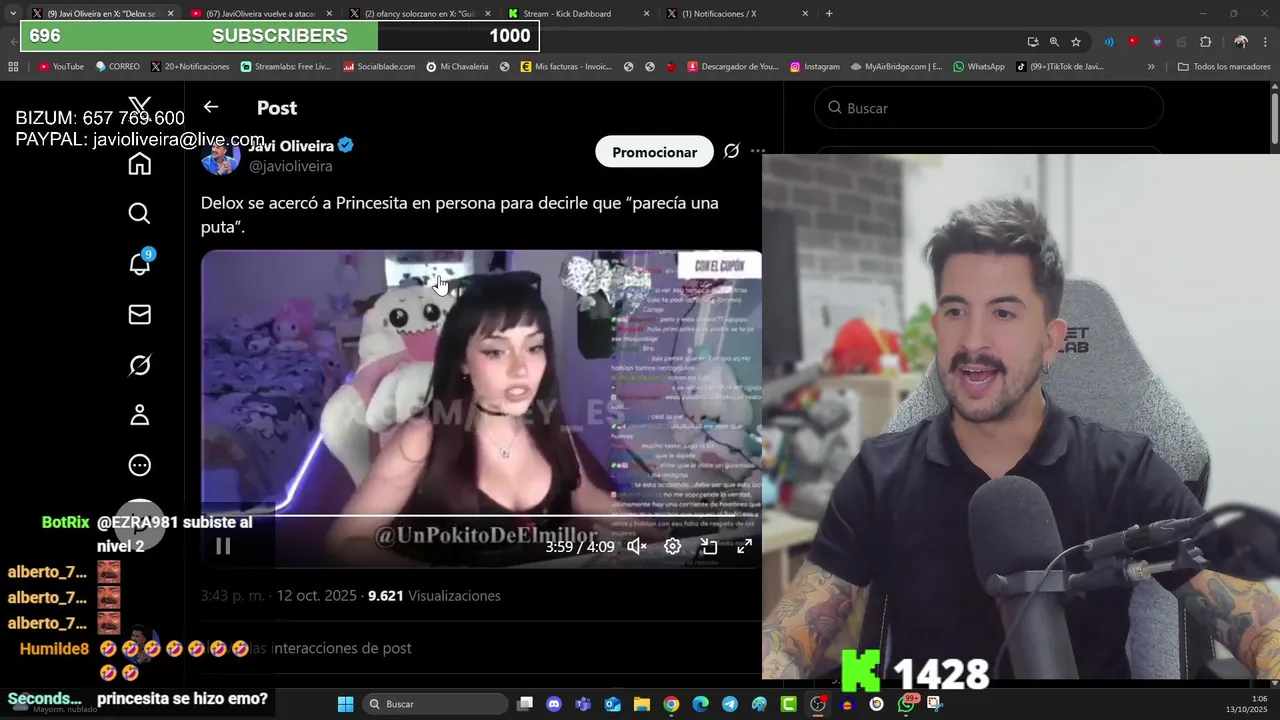
Task: Open Telegram from the taskbar
Action: (730, 704)
